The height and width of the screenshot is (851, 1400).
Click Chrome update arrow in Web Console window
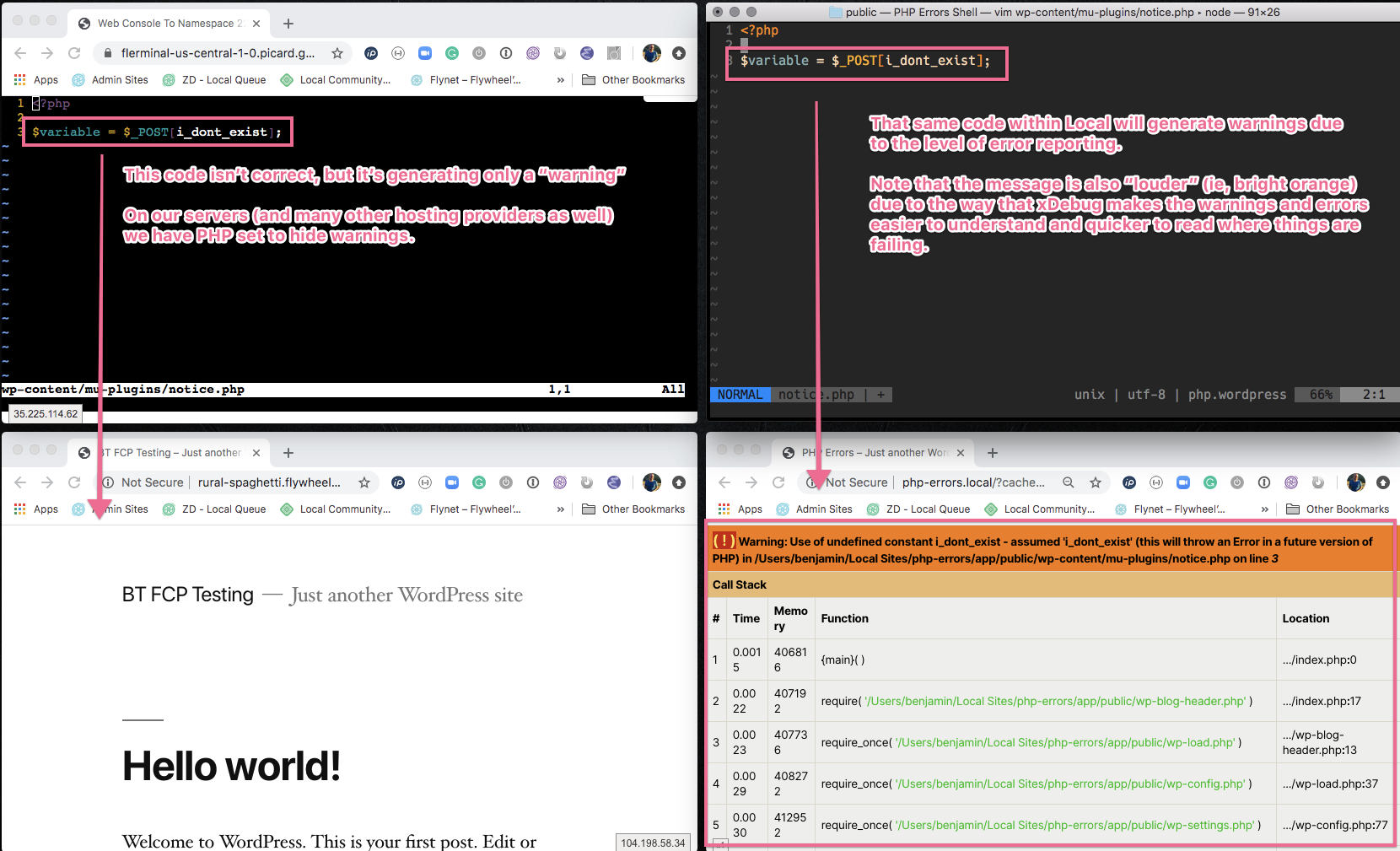[679, 53]
